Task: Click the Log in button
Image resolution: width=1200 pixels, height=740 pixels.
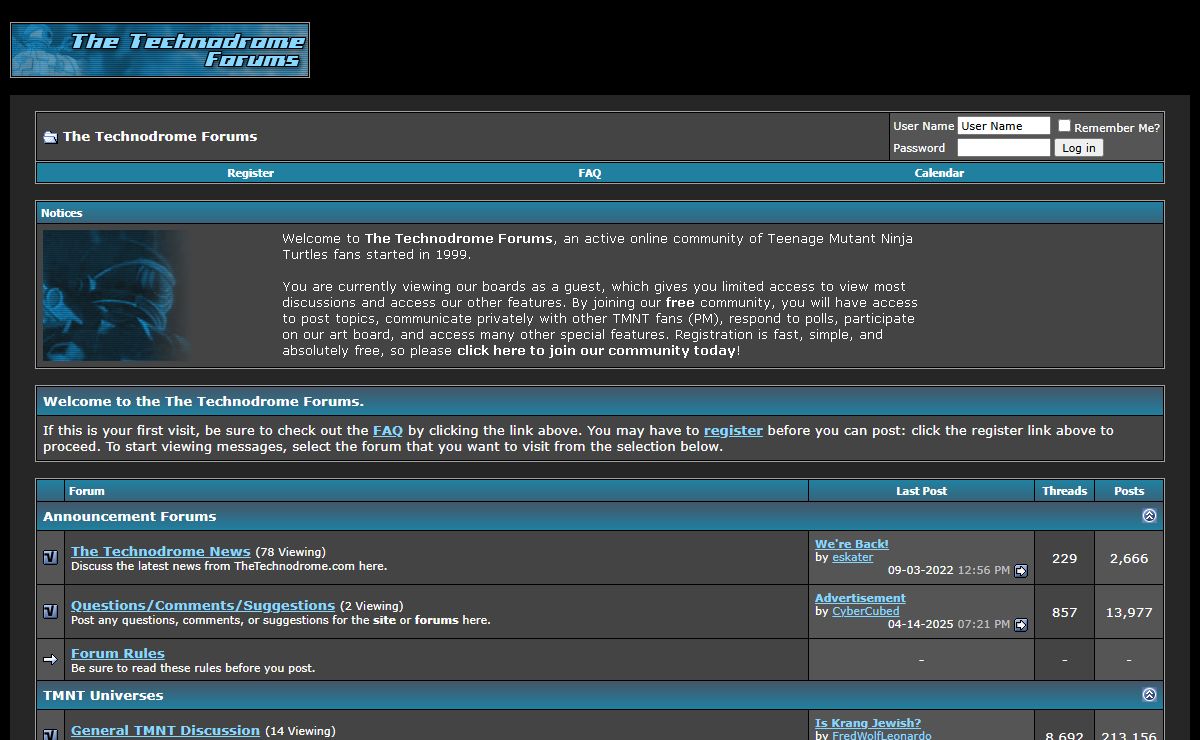Action: tap(1078, 148)
